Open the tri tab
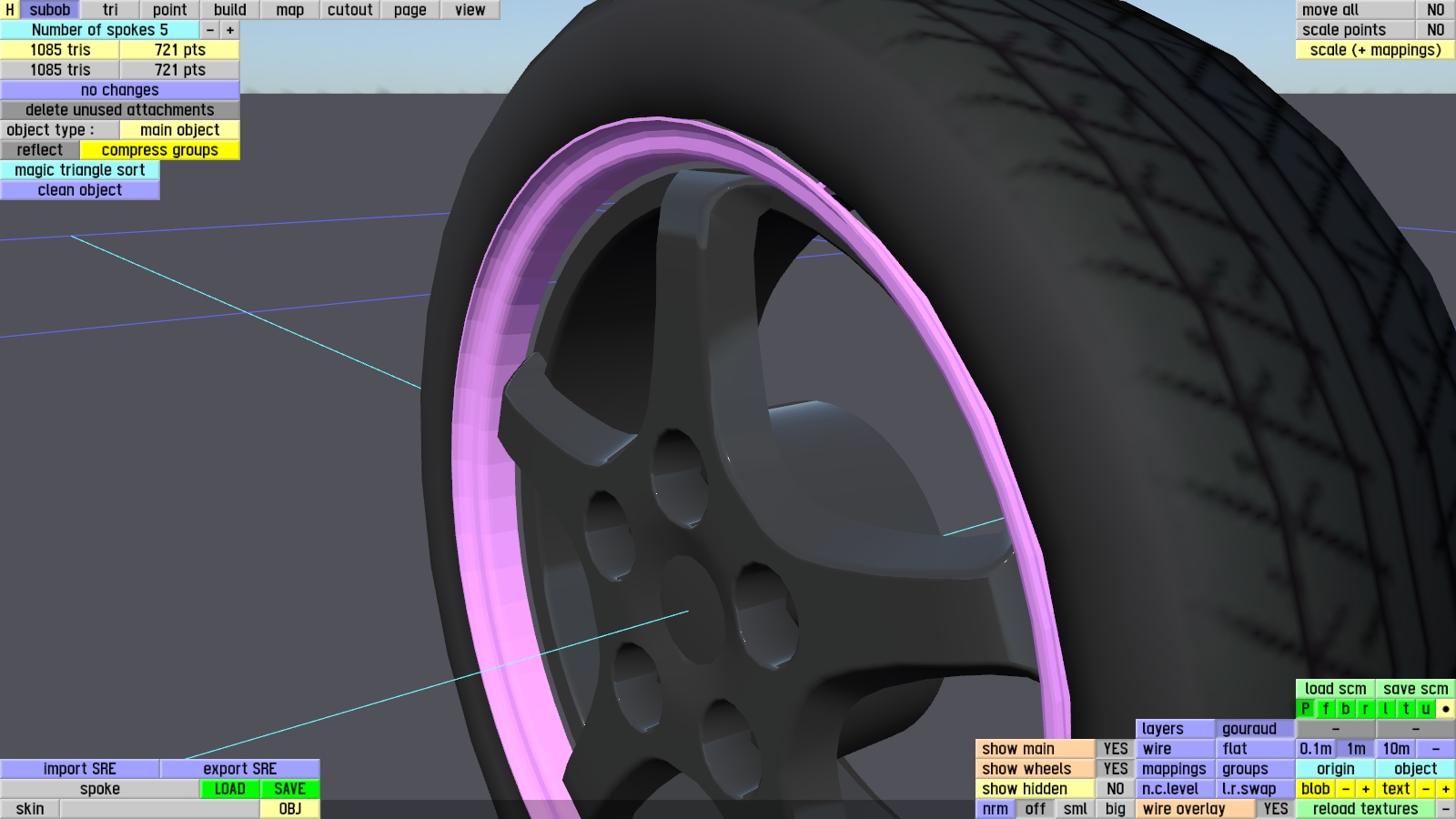Viewport: 1456px width, 819px height. pos(110,10)
